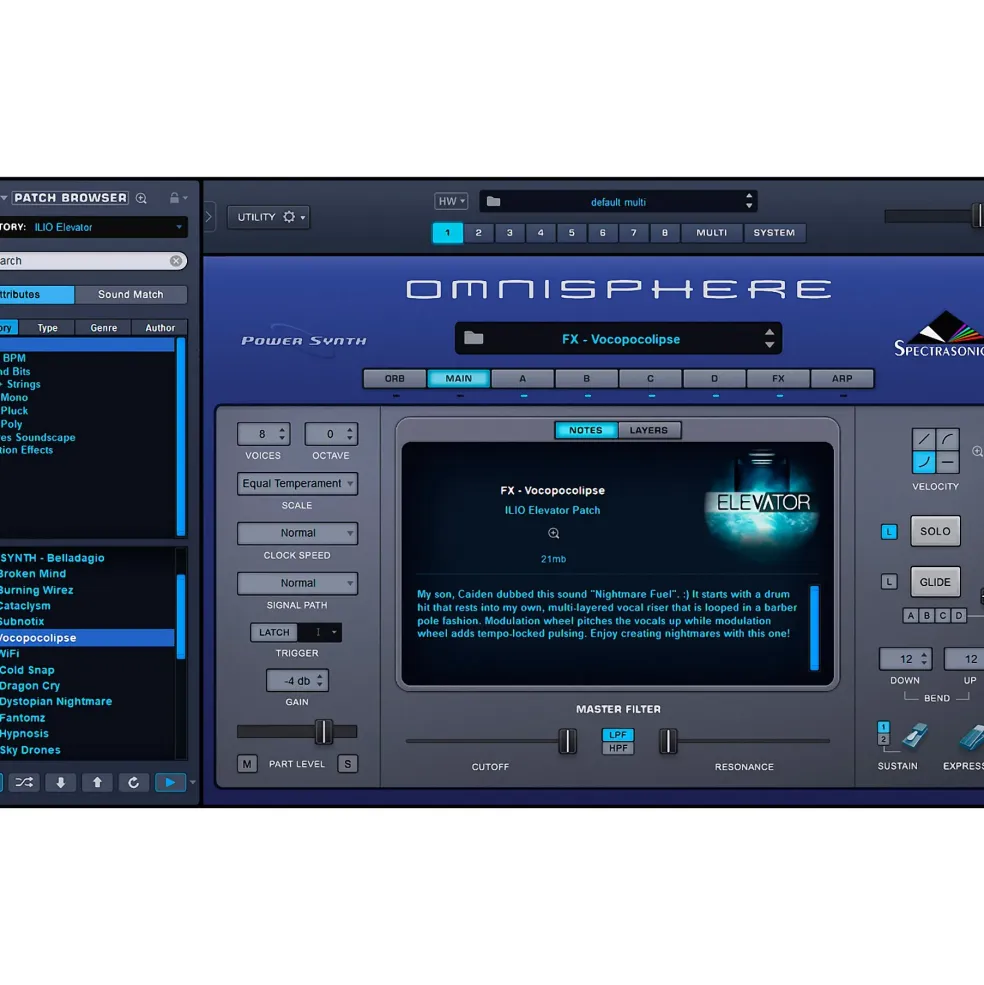This screenshot has width=984, height=985.
Task: Click the up arrow previous-patch icon
Action: tap(97, 782)
